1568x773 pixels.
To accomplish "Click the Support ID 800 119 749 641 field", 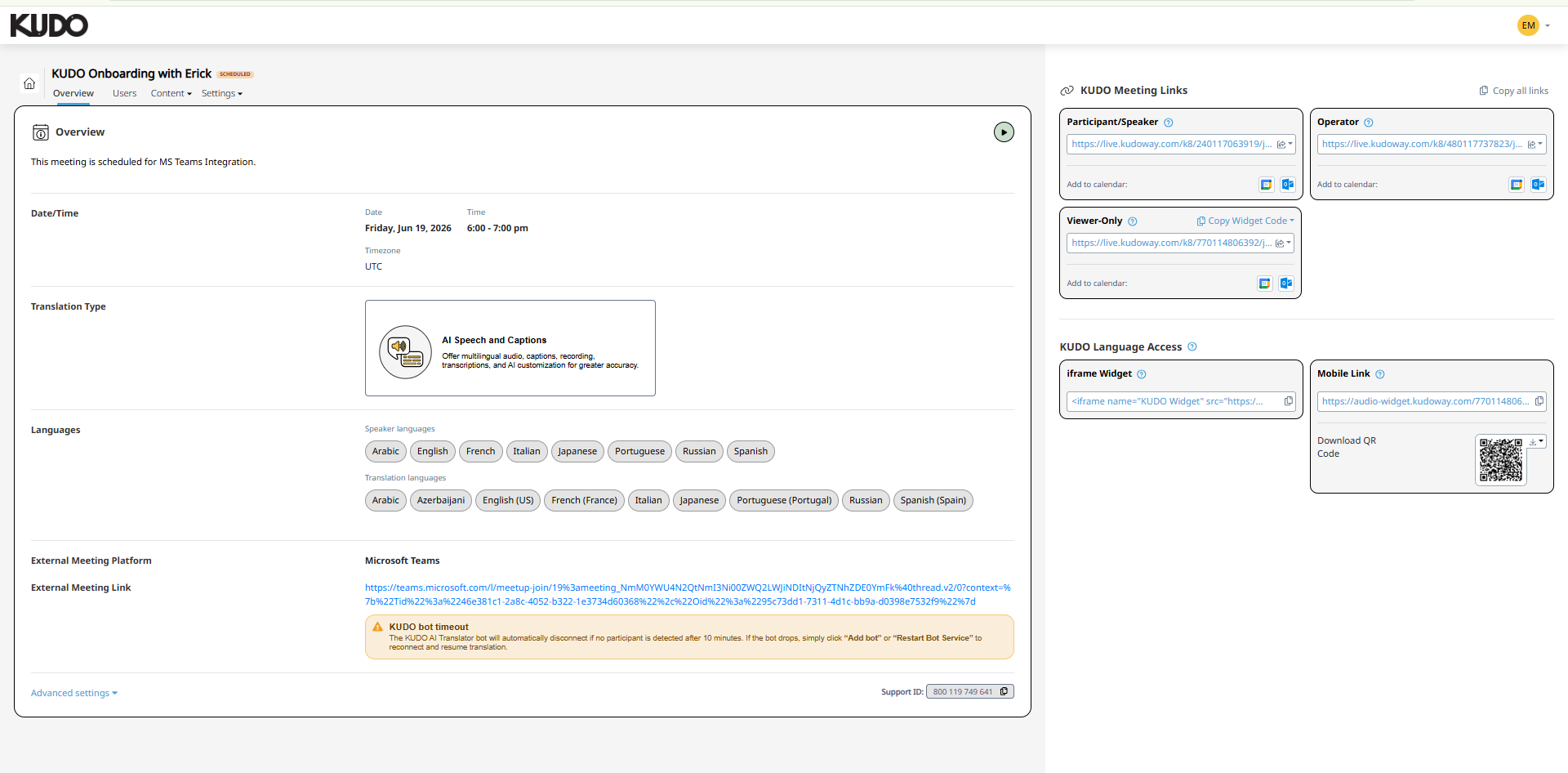I will [969, 691].
